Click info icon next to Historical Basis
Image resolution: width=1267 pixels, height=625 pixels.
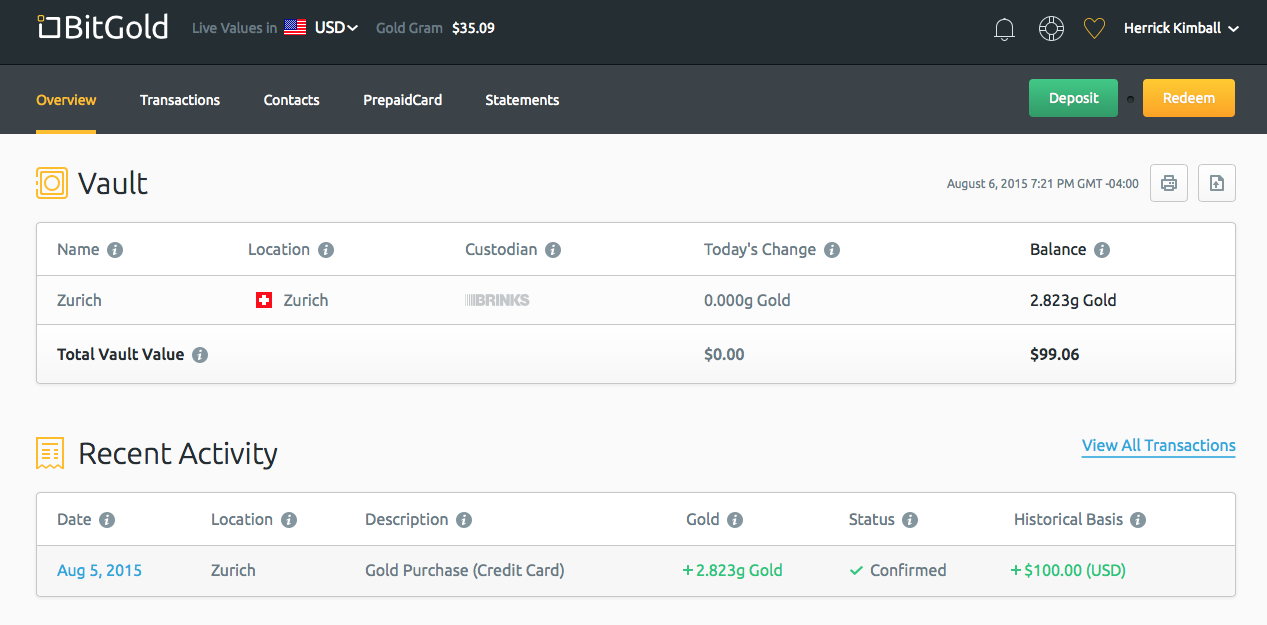(x=1138, y=520)
